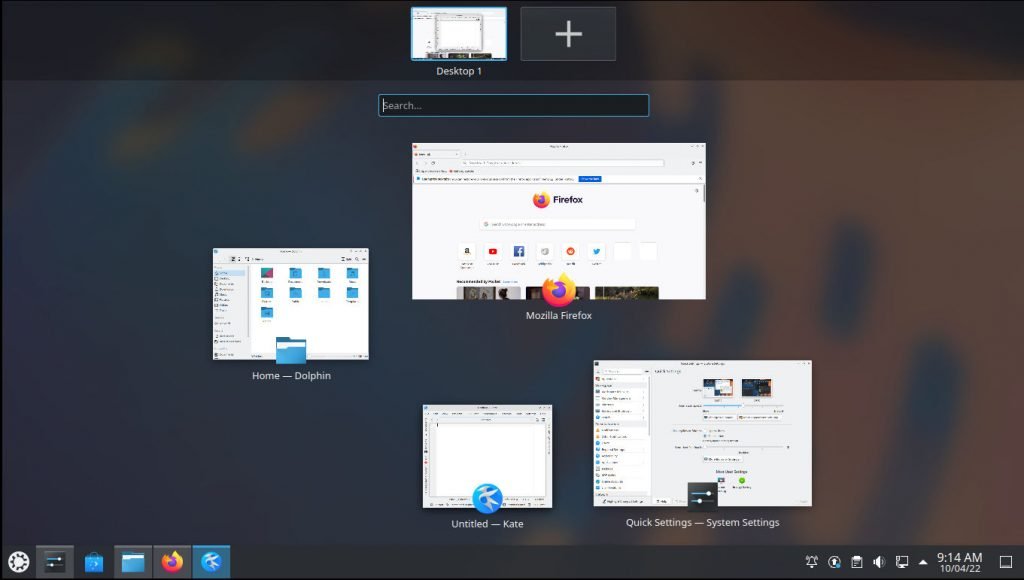The height and width of the screenshot is (580, 1024).
Task: Switch to Desktop 1 thumbnail
Action: pos(459,33)
